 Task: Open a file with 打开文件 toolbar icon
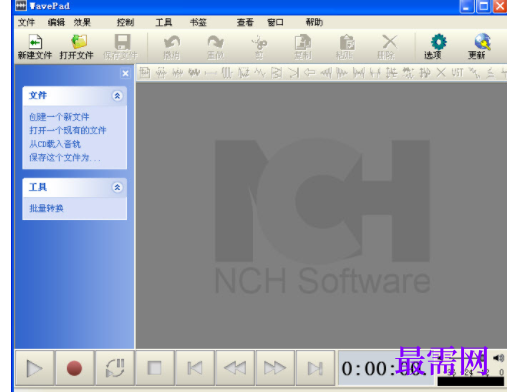click(x=77, y=47)
